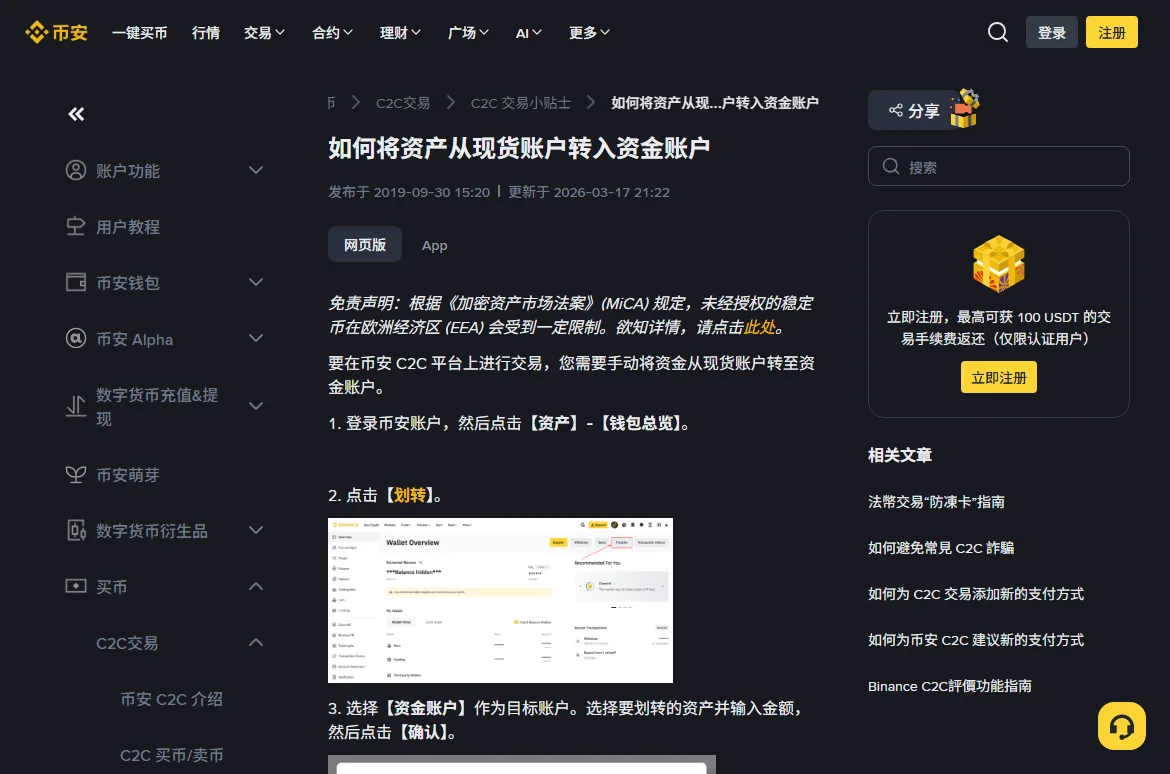Click the share icon next to 分享
The height and width of the screenshot is (774, 1170).
click(x=895, y=110)
